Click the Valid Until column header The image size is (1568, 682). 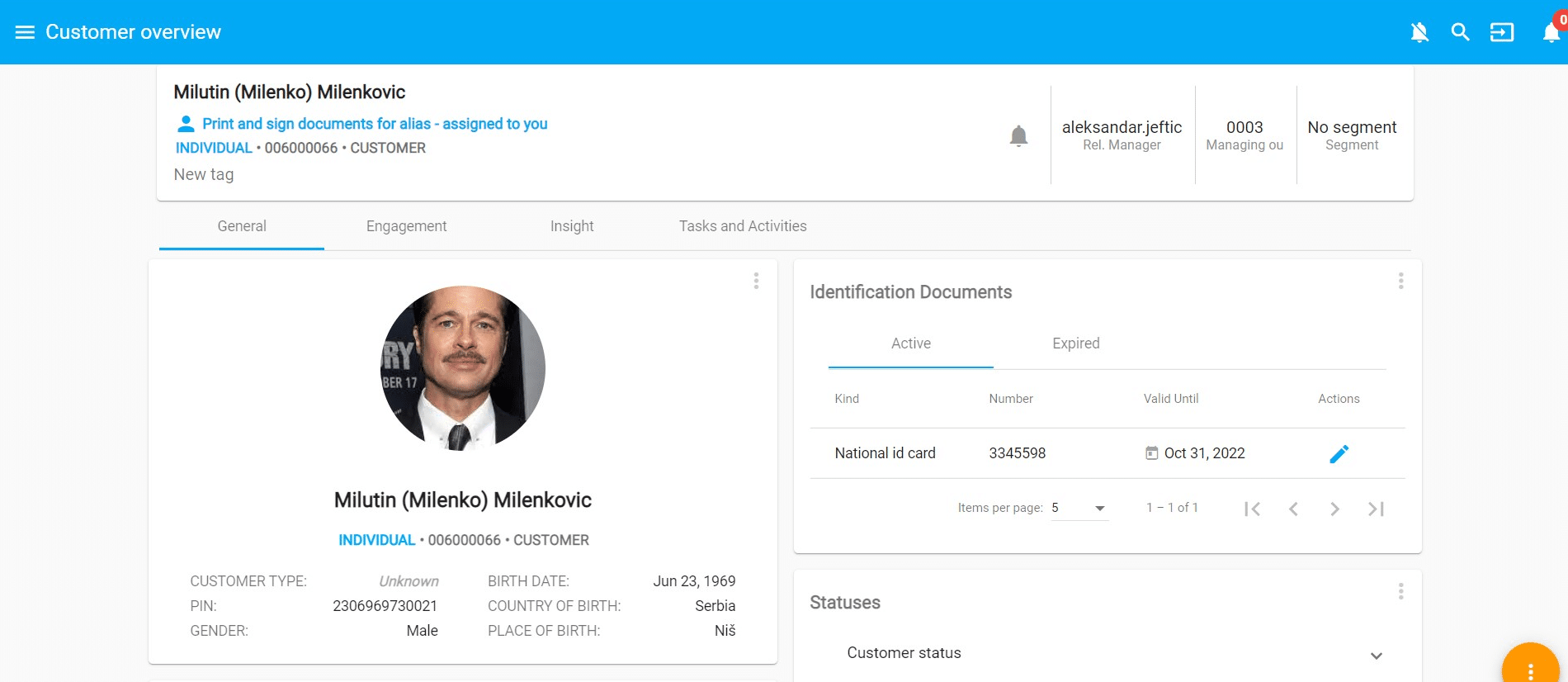coord(1171,399)
